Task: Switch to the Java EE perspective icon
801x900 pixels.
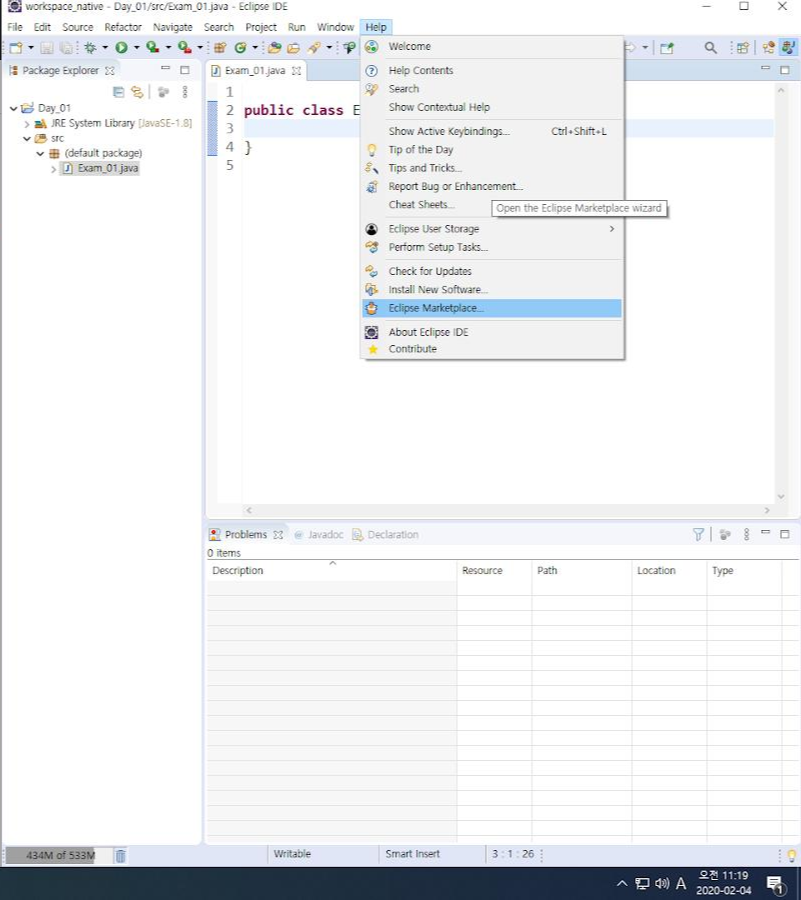Action: click(768, 48)
